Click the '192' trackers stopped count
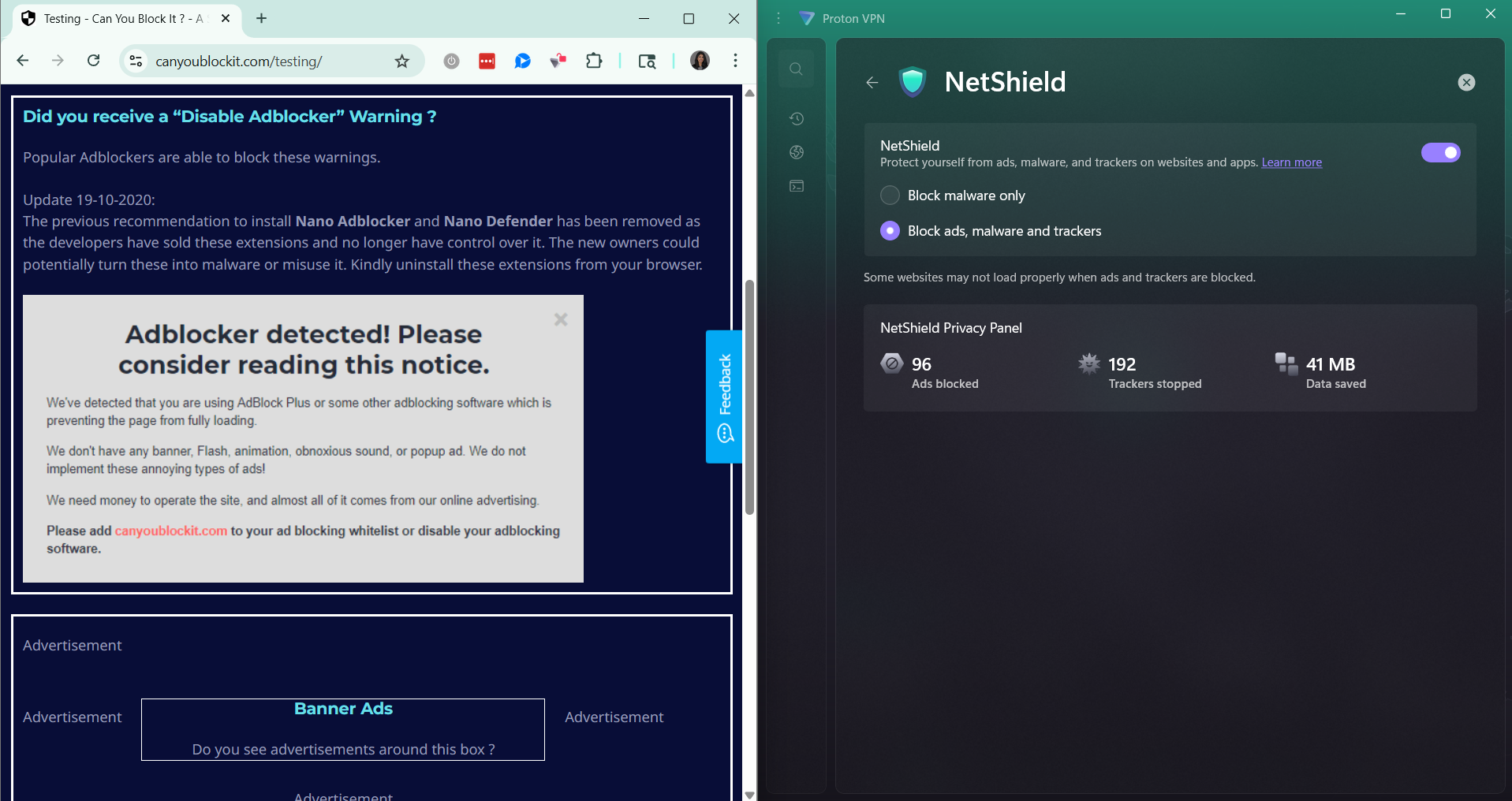 [x=1122, y=364]
